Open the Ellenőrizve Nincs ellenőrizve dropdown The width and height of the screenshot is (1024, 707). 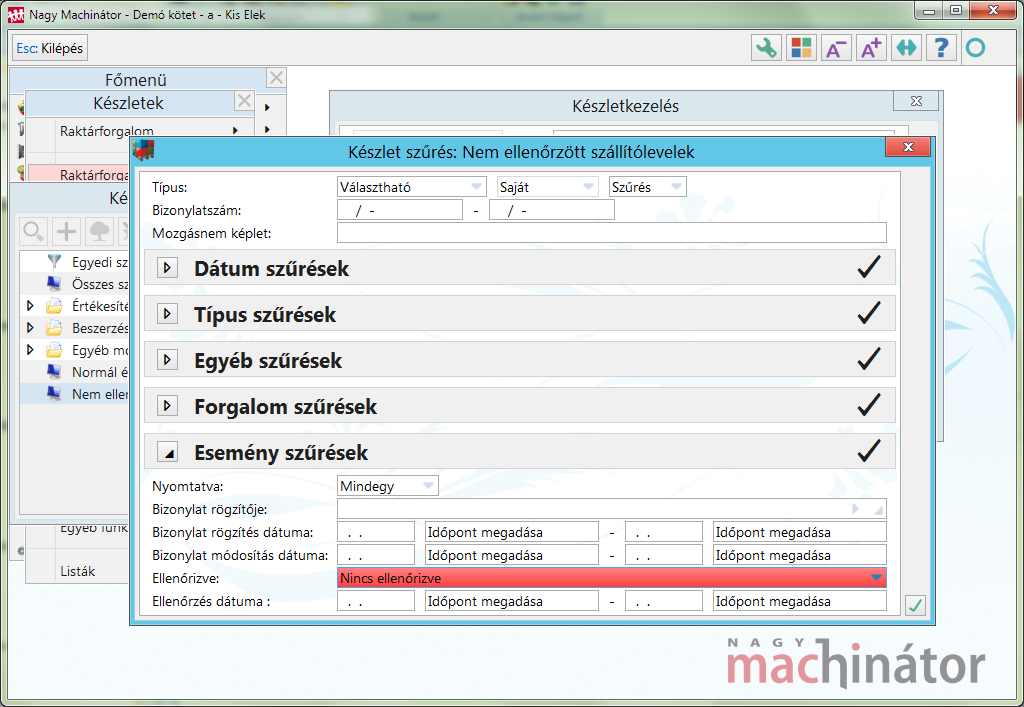click(611, 578)
